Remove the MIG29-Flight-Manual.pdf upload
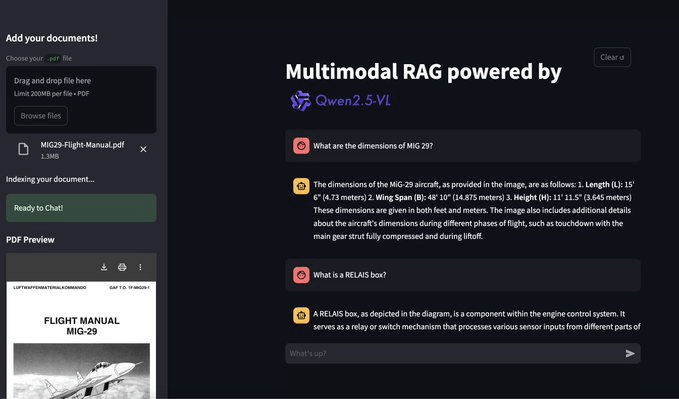 143,149
